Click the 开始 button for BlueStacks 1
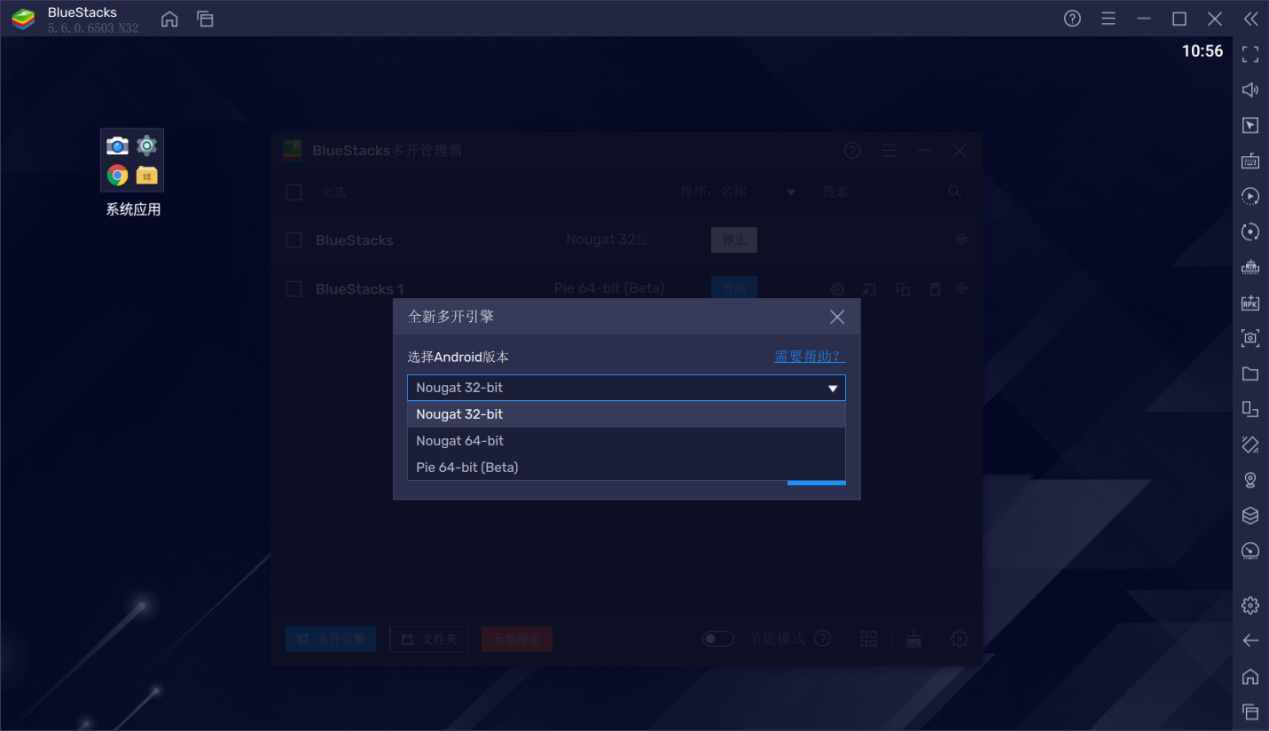 [x=734, y=288]
